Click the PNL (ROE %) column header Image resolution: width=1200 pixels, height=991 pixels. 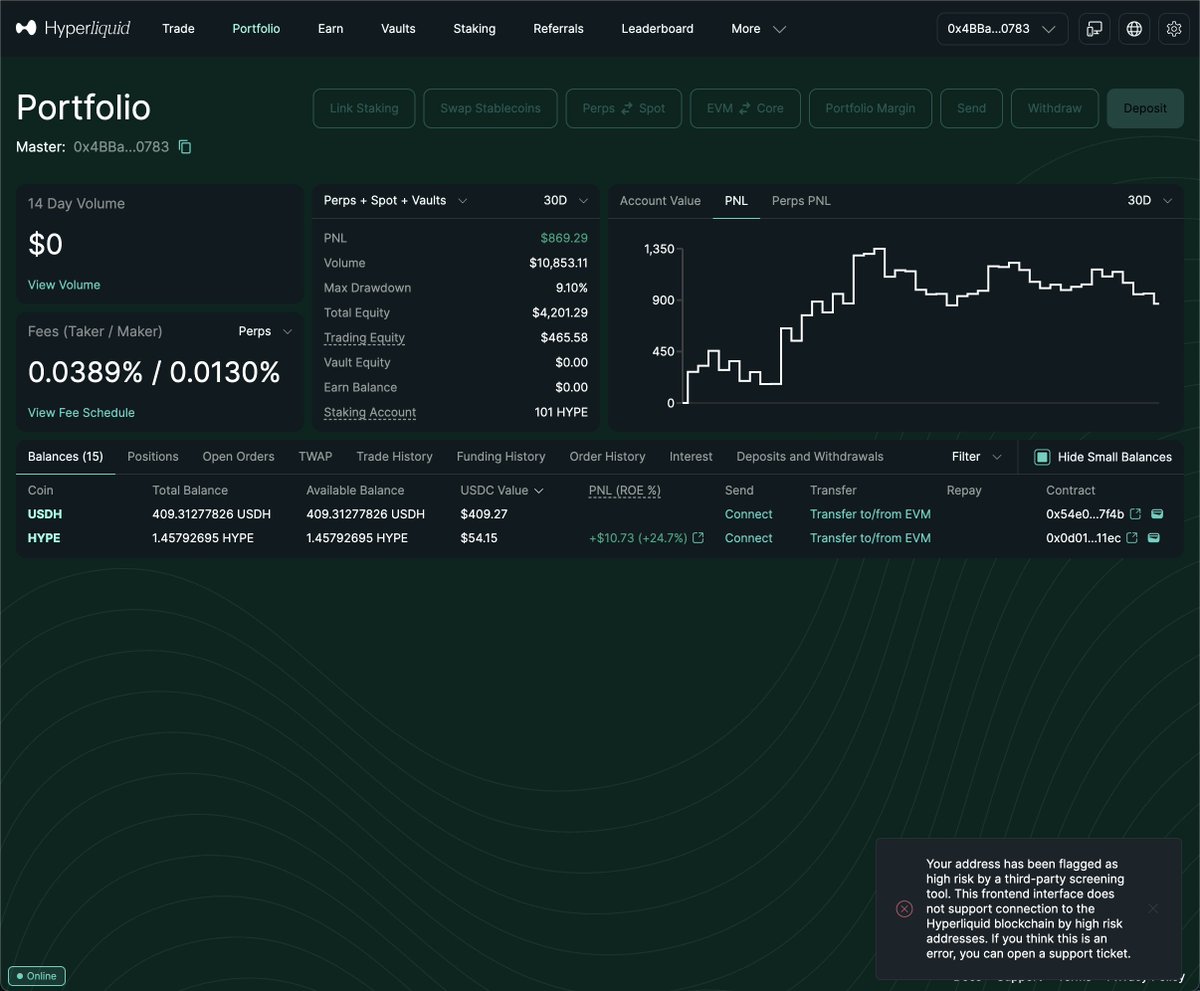point(624,490)
